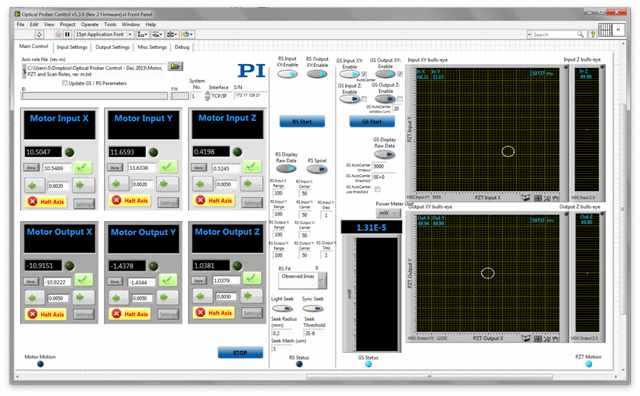Jog Motor Input Z right arrow
Viewport: 640px width, 396px height.
click(250, 184)
